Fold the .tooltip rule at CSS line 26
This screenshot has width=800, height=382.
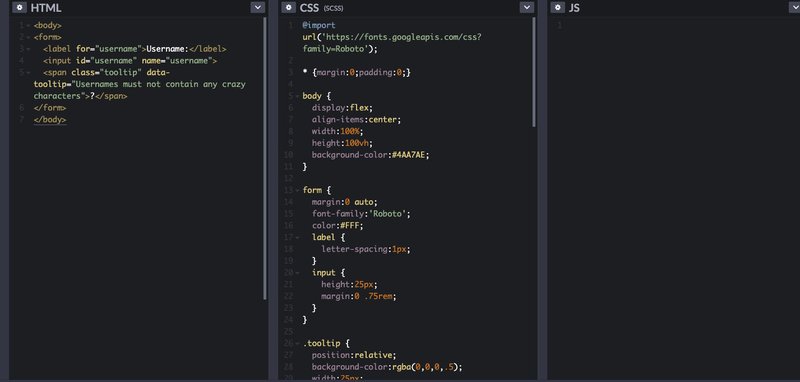click(297, 343)
